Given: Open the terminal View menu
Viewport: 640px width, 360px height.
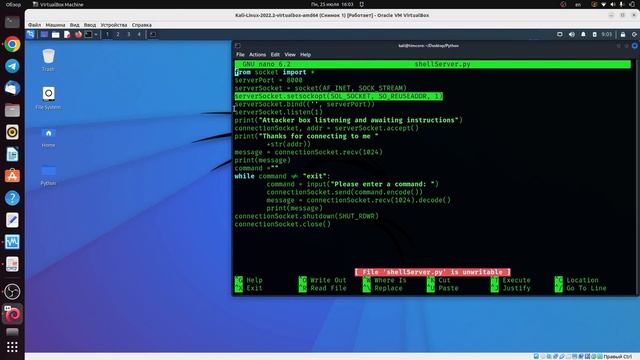Looking at the screenshot, I should pyautogui.click(x=290, y=55).
